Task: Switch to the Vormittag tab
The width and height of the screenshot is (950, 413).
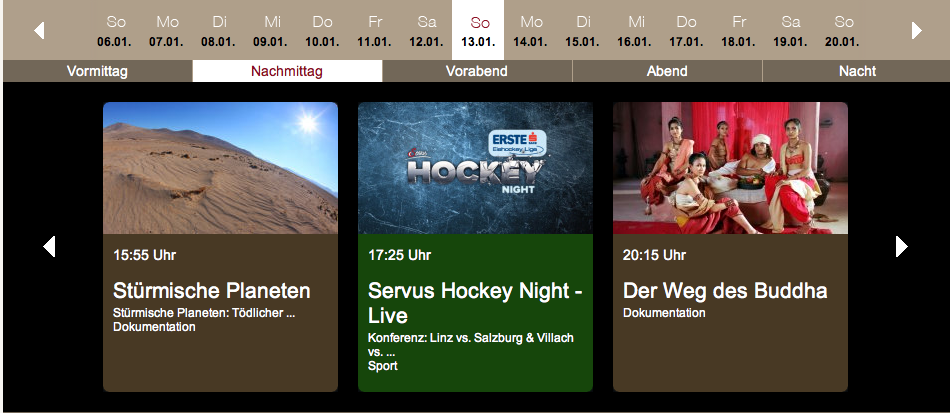Action: [98, 71]
